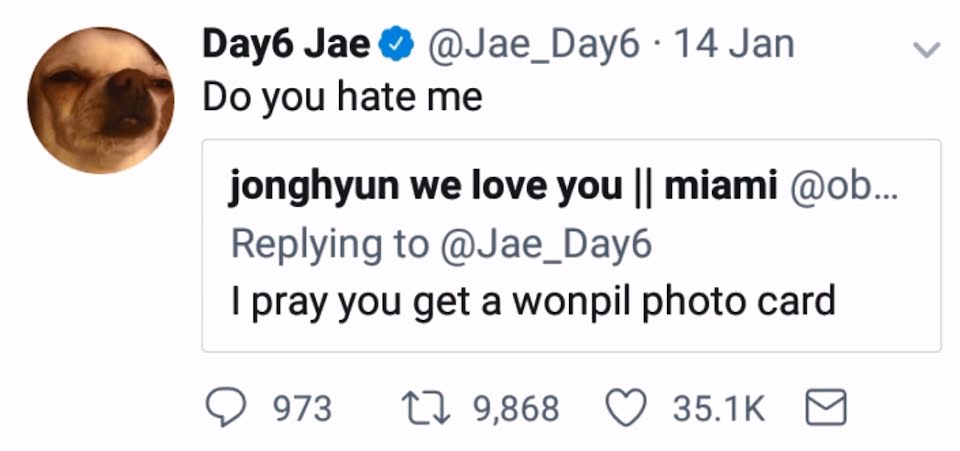
Task: Open the quoted tweet card
Action: click(x=571, y=245)
